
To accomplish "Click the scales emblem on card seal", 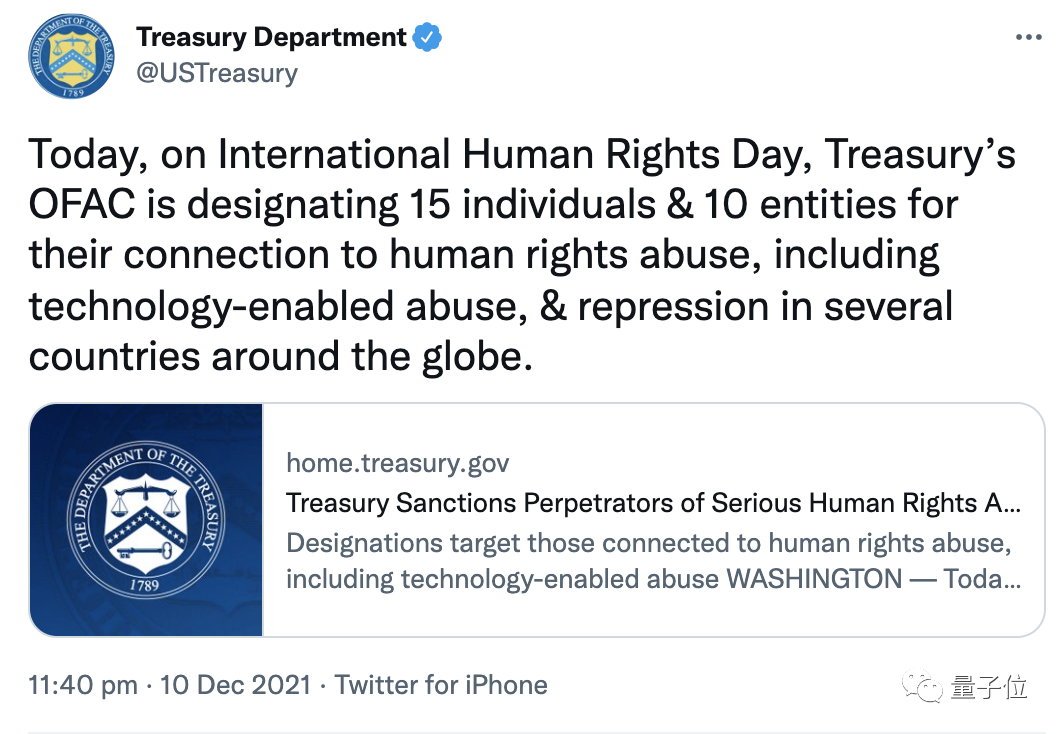I will point(146,495).
